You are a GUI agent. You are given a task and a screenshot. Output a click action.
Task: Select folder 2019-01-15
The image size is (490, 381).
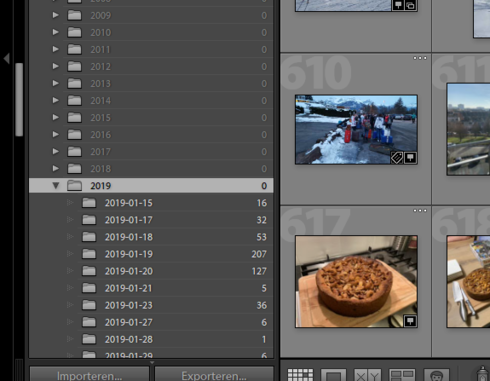point(151,203)
